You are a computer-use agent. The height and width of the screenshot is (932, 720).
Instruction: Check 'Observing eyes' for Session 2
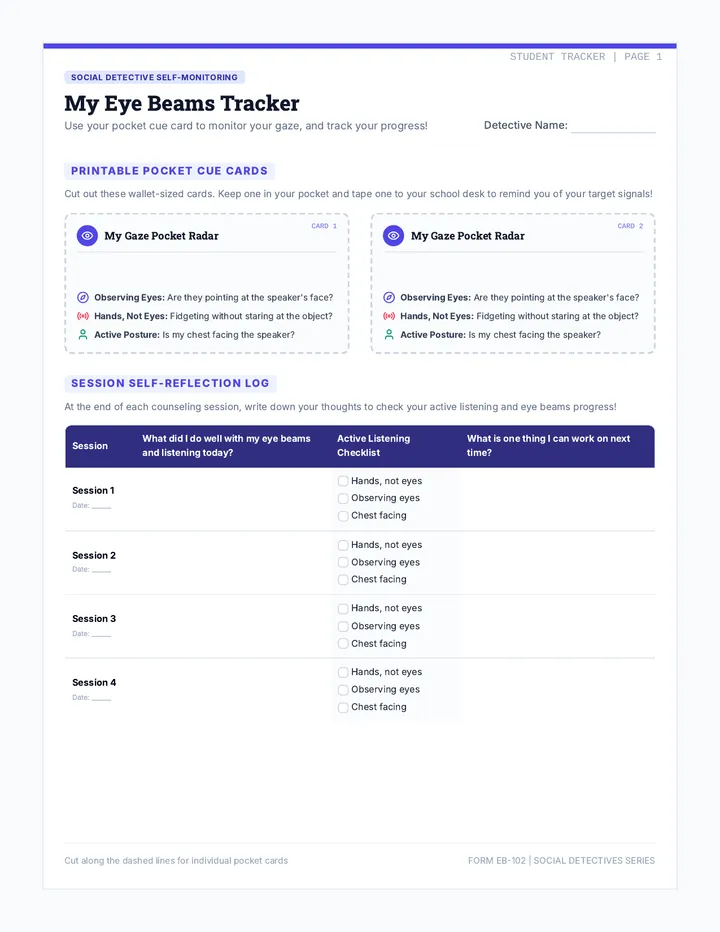pyautogui.click(x=343, y=562)
